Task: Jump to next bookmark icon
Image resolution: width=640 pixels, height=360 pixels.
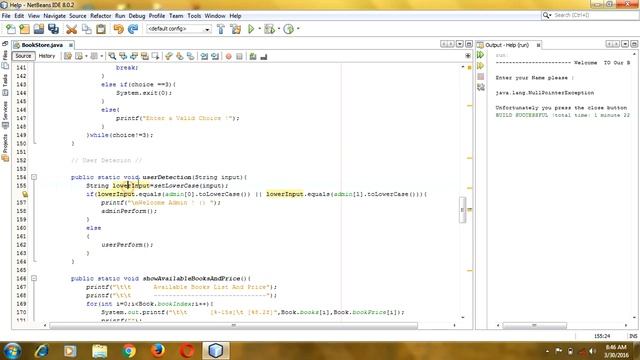Action: click(x=180, y=56)
